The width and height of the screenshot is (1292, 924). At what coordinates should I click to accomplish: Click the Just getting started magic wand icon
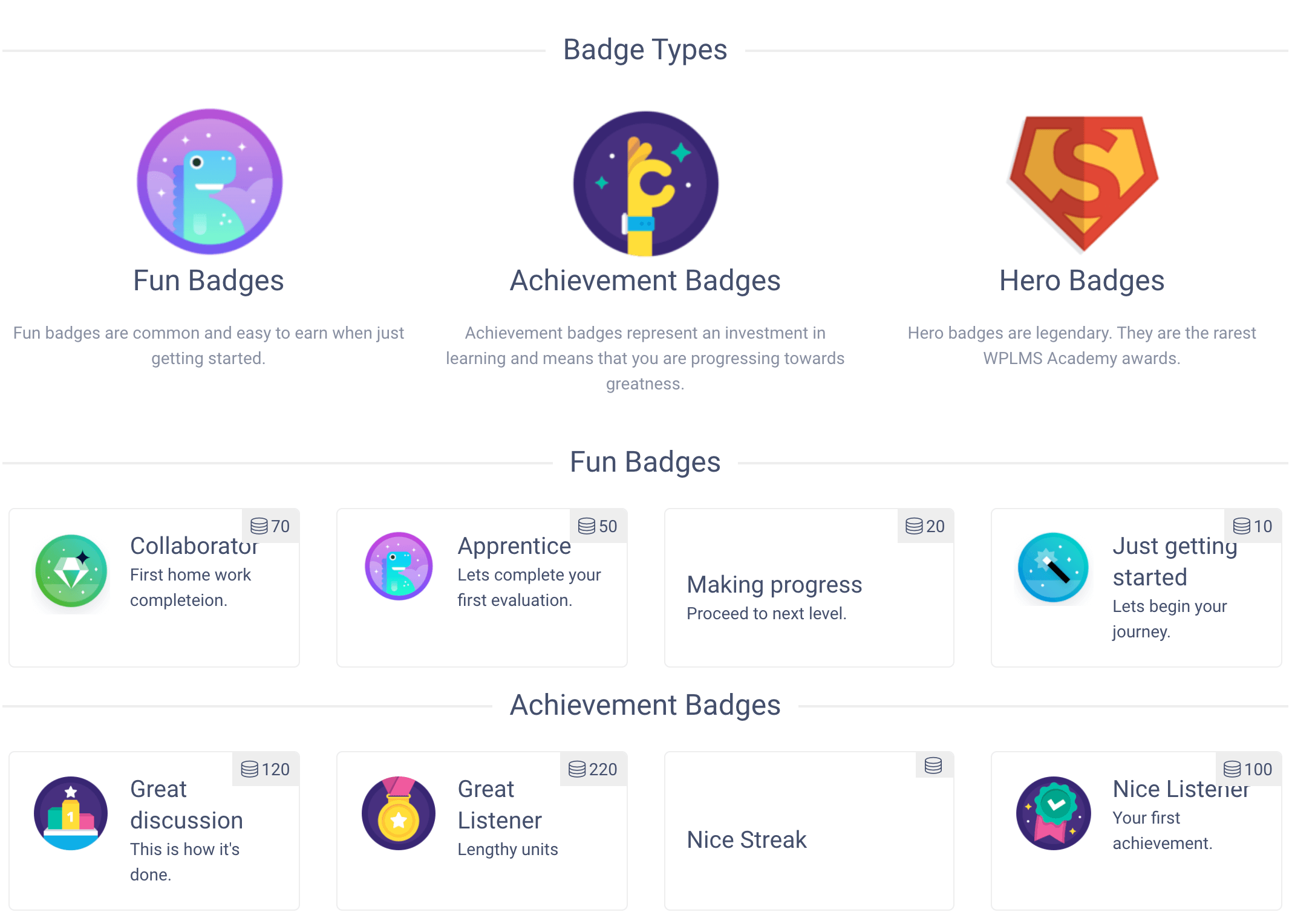coord(1053,567)
